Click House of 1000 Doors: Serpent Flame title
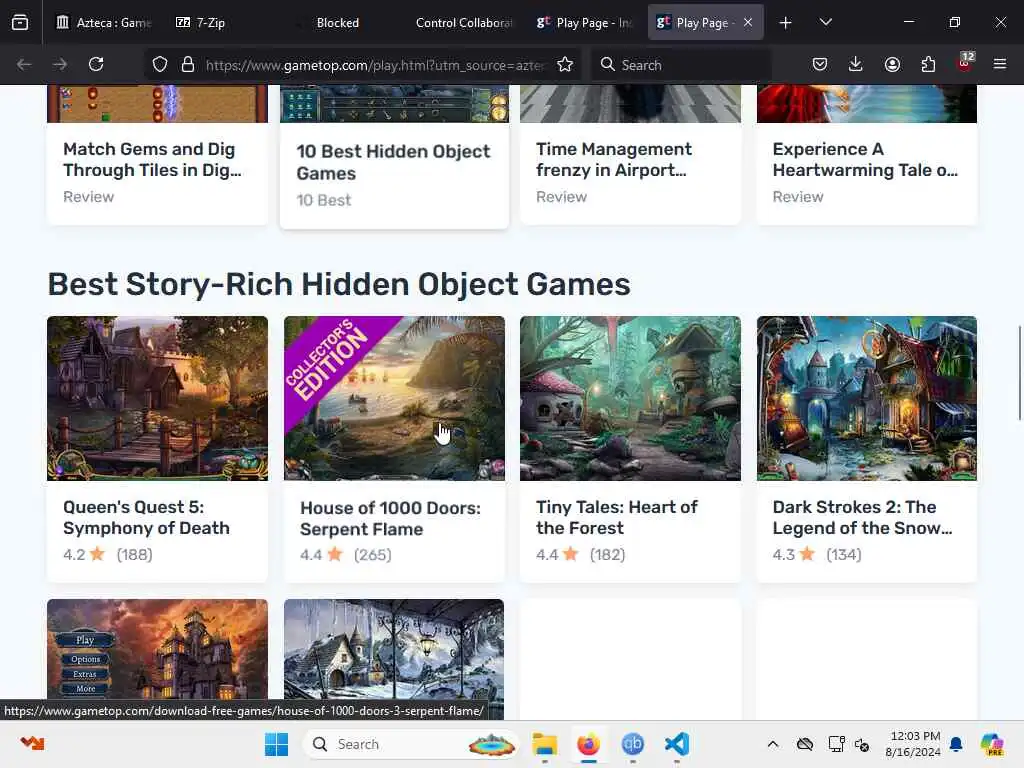 click(x=390, y=519)
